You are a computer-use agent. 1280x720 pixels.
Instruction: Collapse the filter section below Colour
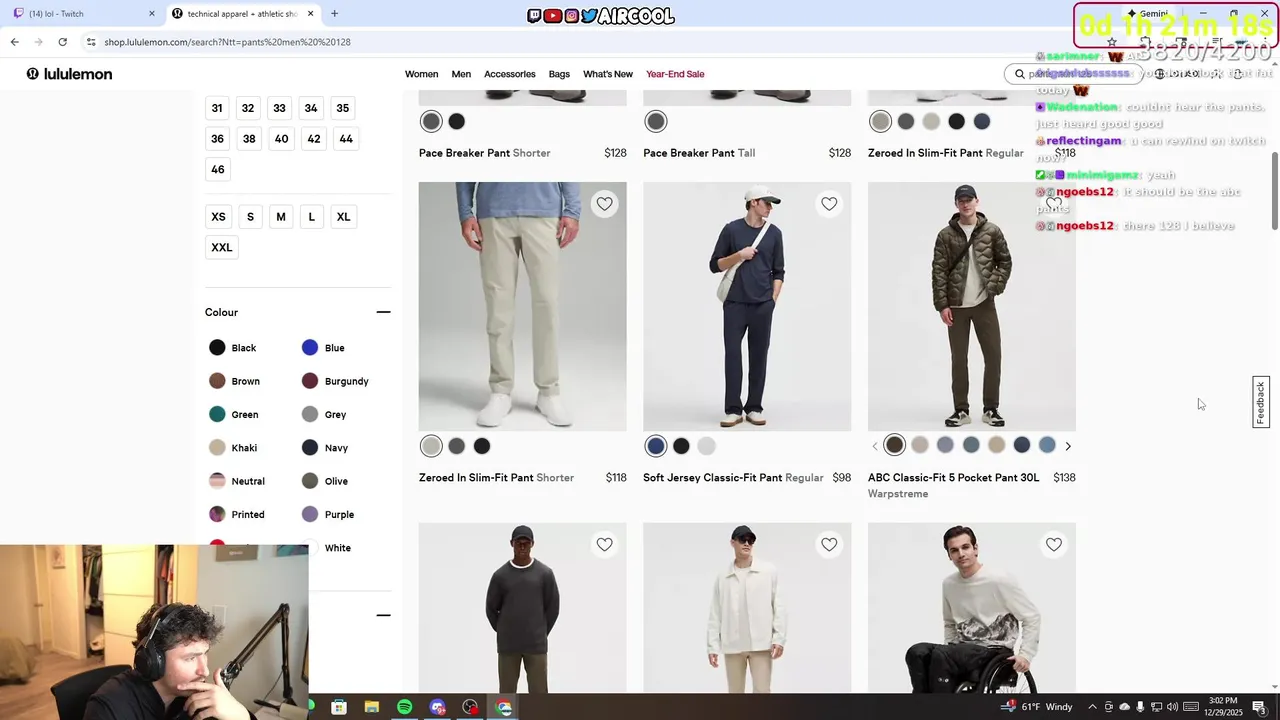tap(383, 615)
